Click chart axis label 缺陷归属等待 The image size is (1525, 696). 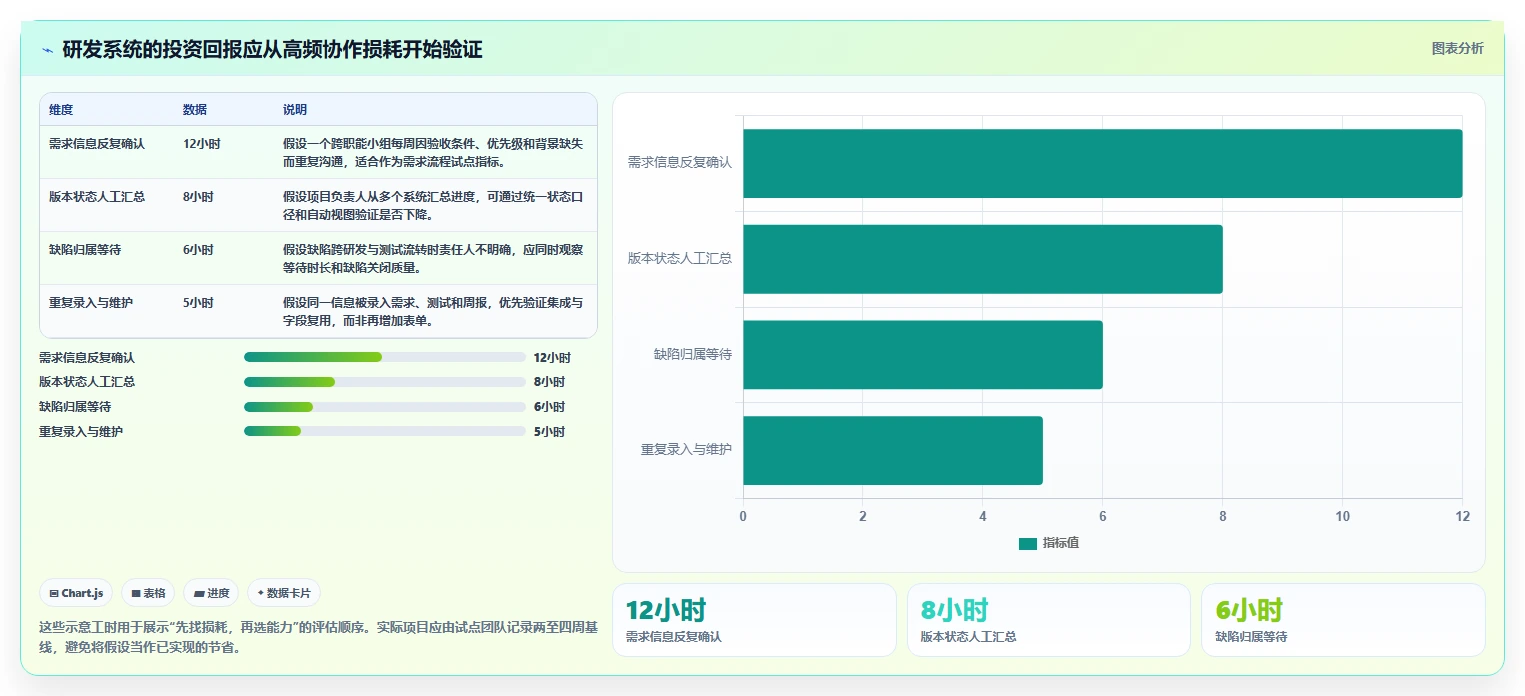(693, 354)
